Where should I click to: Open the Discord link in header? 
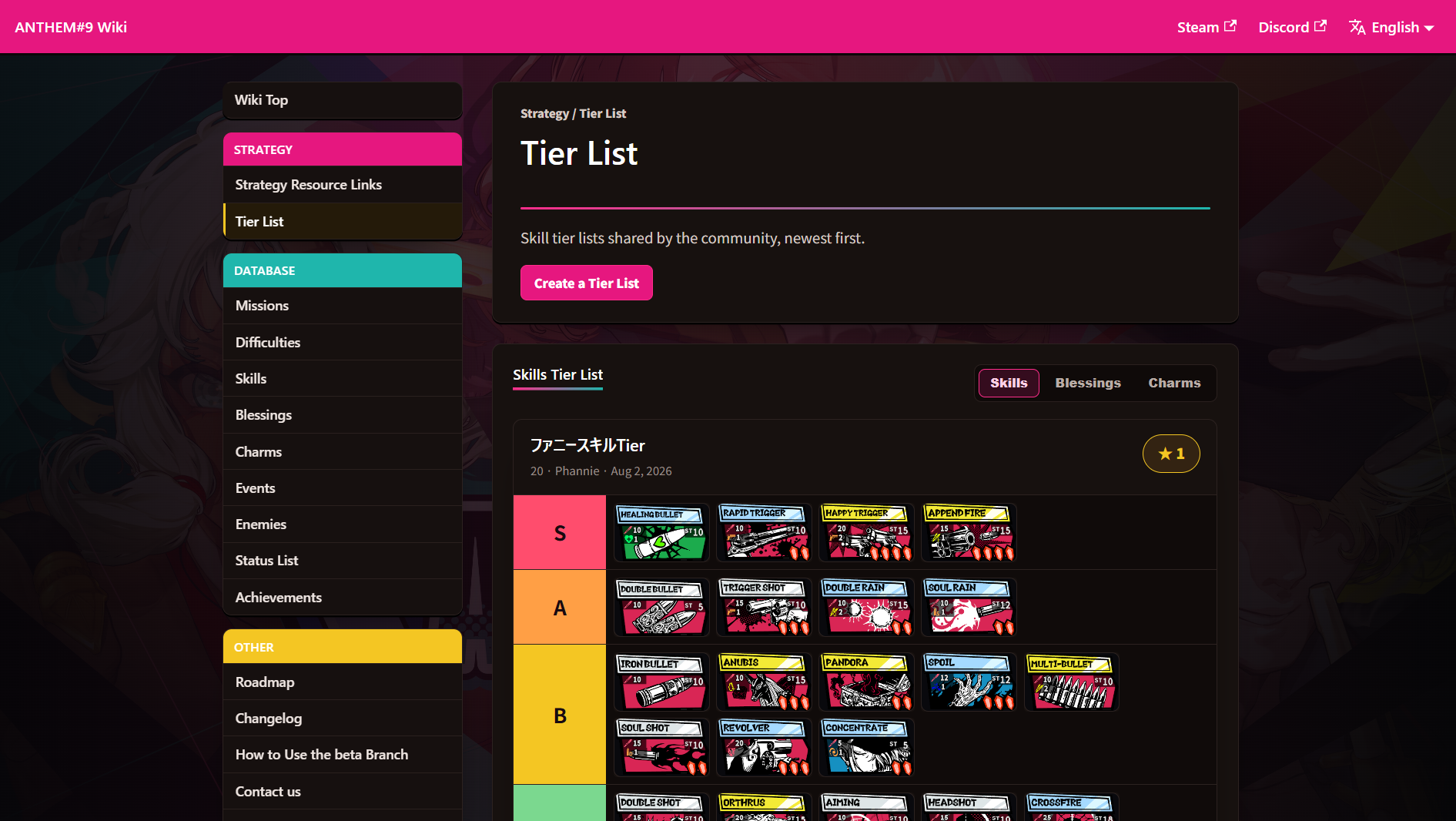tap(1292, 27)
